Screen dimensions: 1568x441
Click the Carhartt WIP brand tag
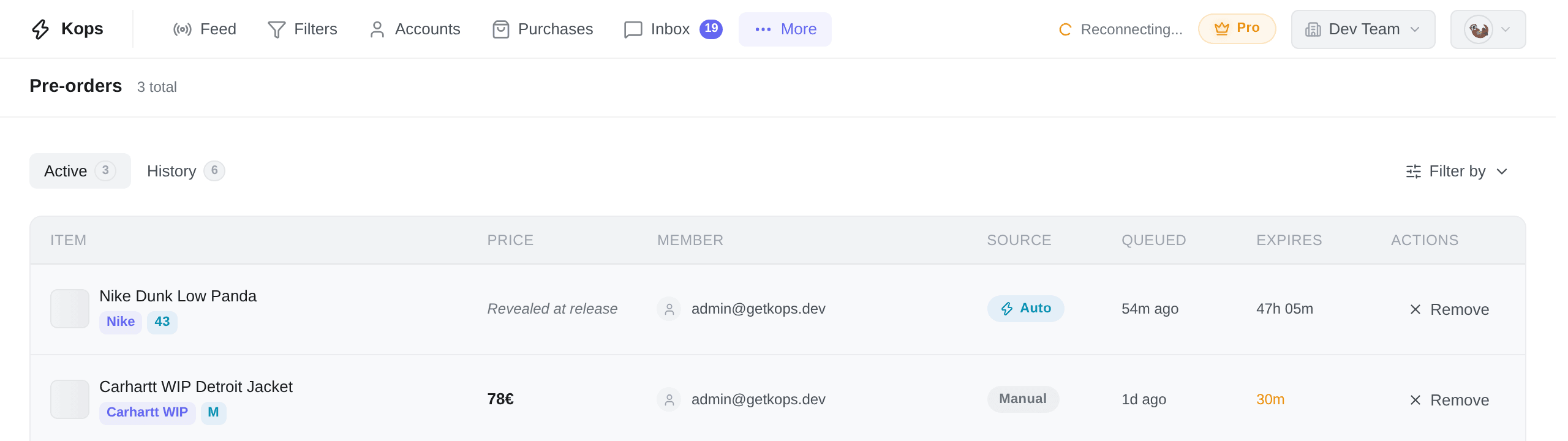[148, 413]
